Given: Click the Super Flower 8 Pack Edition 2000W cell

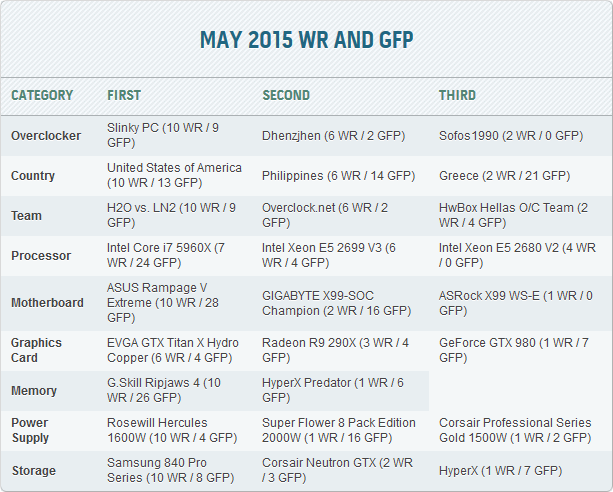Looking at the screenshot, I should click(x=339, y=430).
